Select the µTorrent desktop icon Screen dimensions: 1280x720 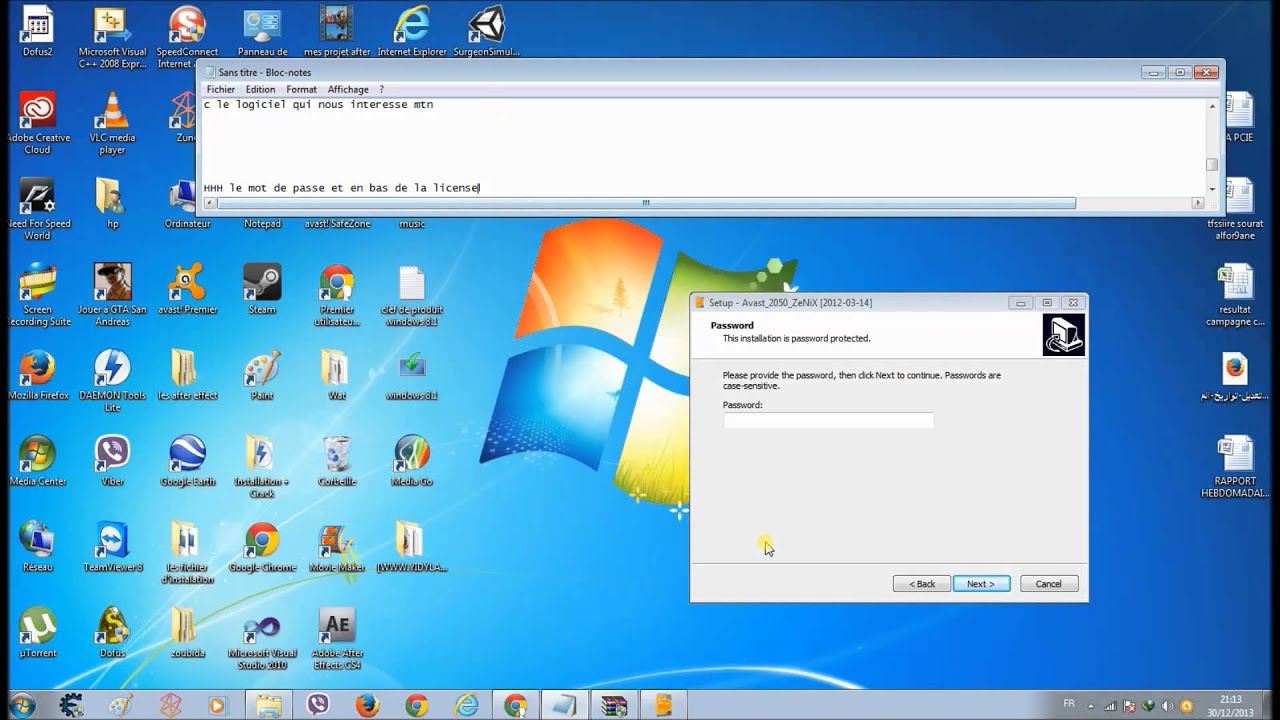tap(37, 633)
